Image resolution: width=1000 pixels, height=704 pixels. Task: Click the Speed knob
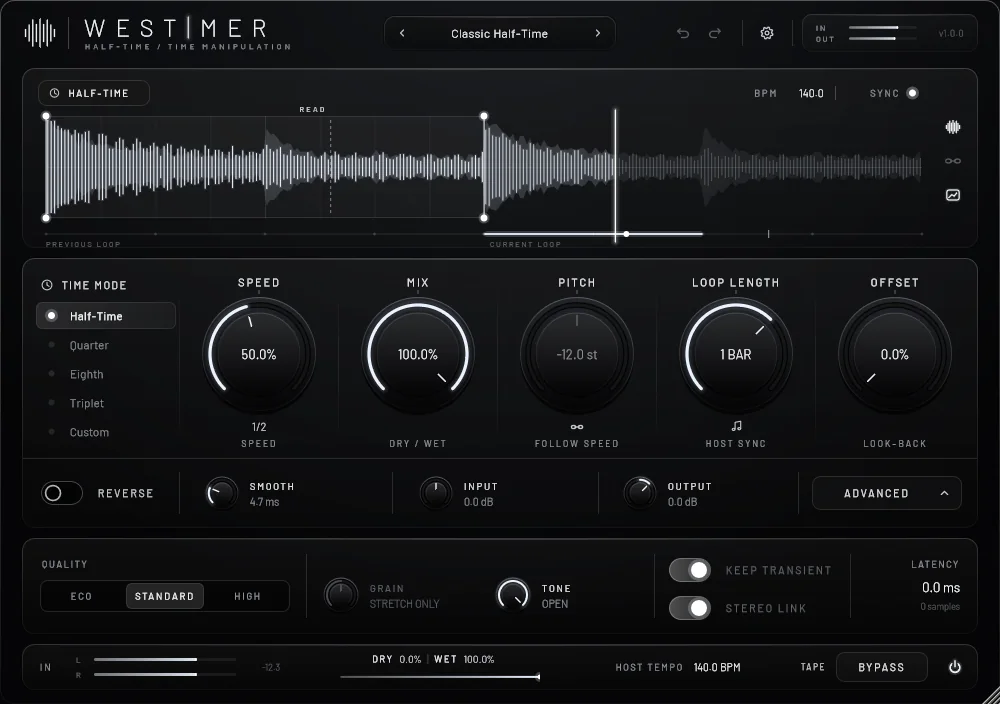coord(259,354)
